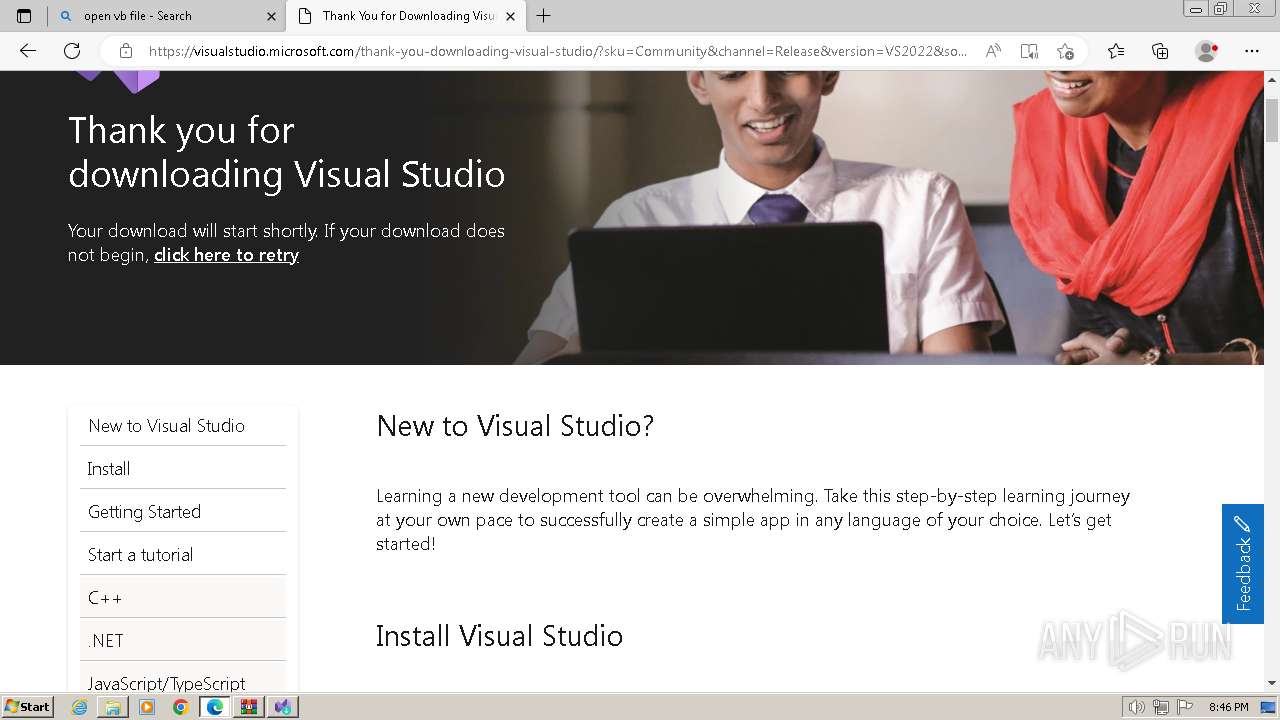The height and width of the screenshot is (720, 1280).
Task: Go back to the previous page
Action: click(x=28, y=51)
